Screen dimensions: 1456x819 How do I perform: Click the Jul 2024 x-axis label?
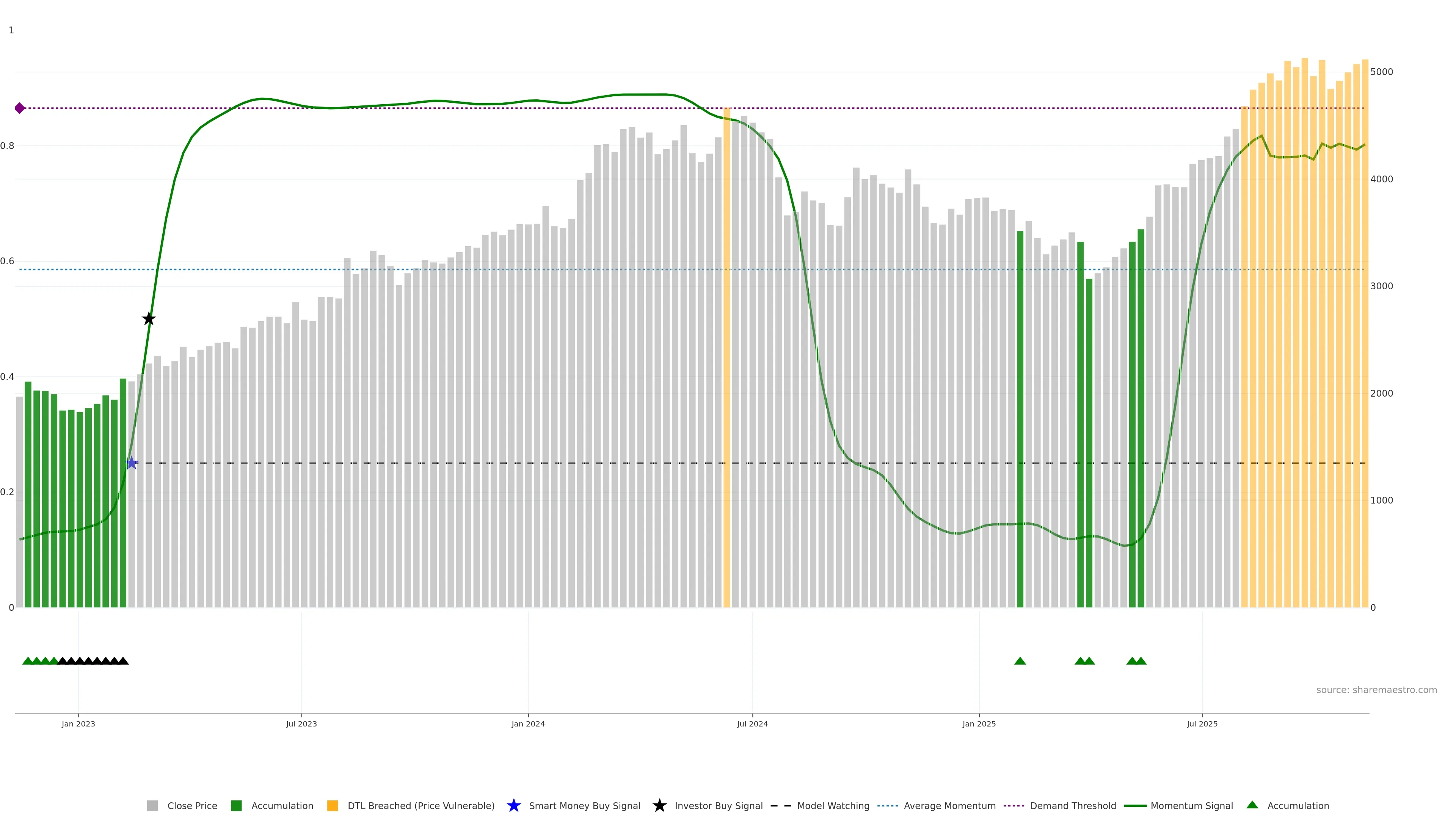(752, 723)
